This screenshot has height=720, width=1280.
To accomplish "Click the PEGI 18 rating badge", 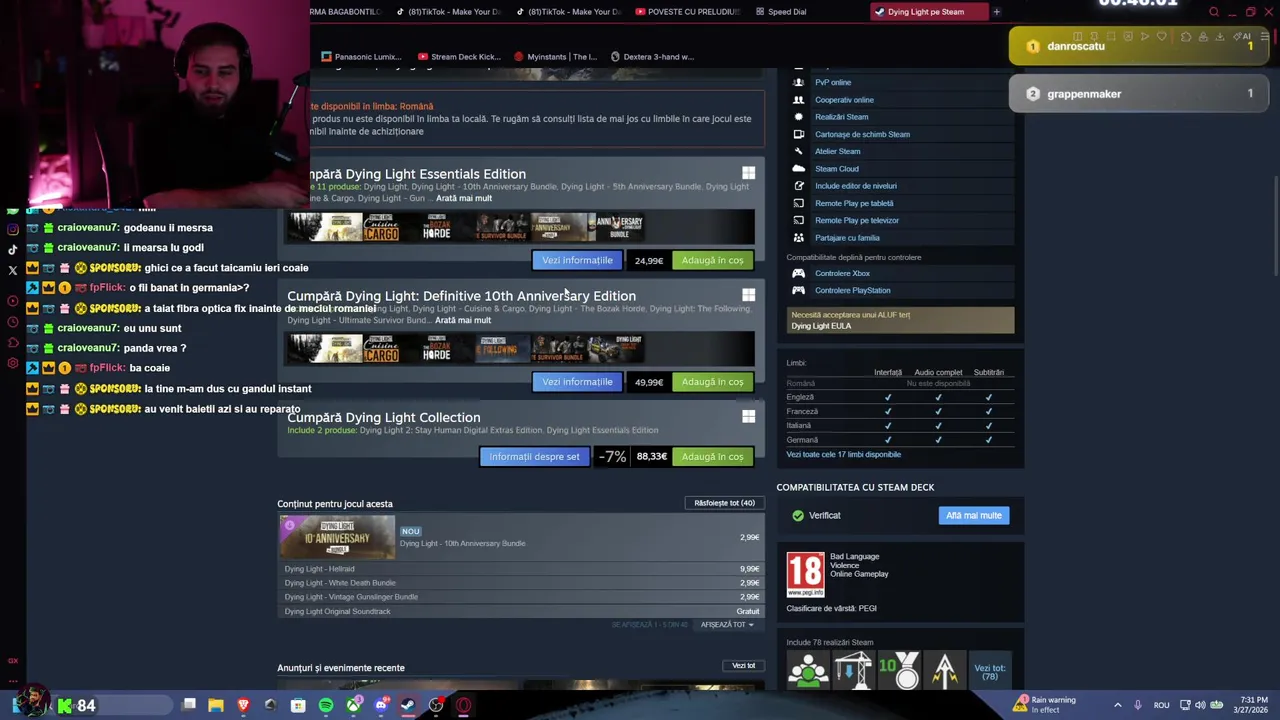I will [805, 574].
